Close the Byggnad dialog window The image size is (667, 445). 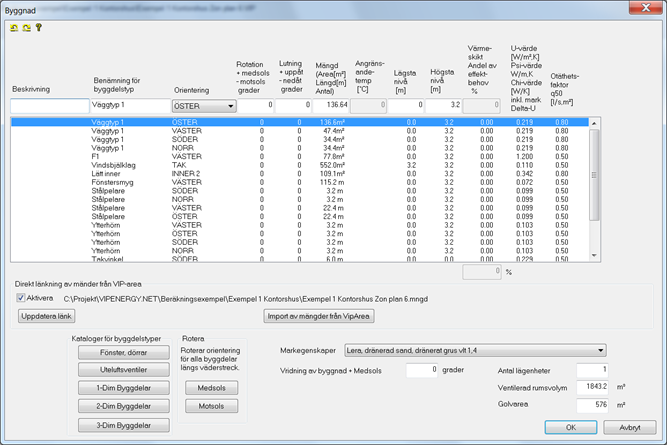646,8
